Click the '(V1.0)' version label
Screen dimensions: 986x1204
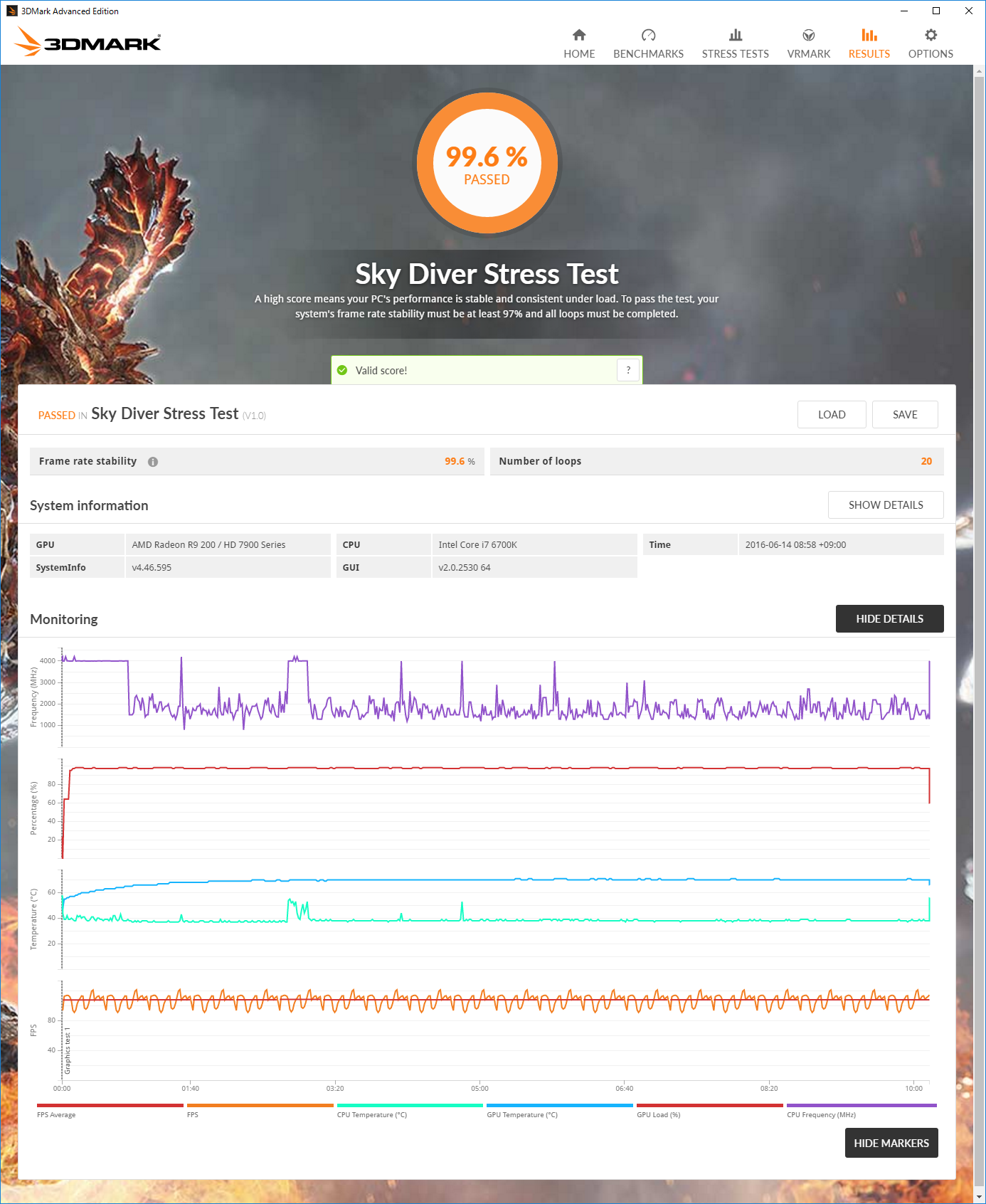tap(254, 416)
